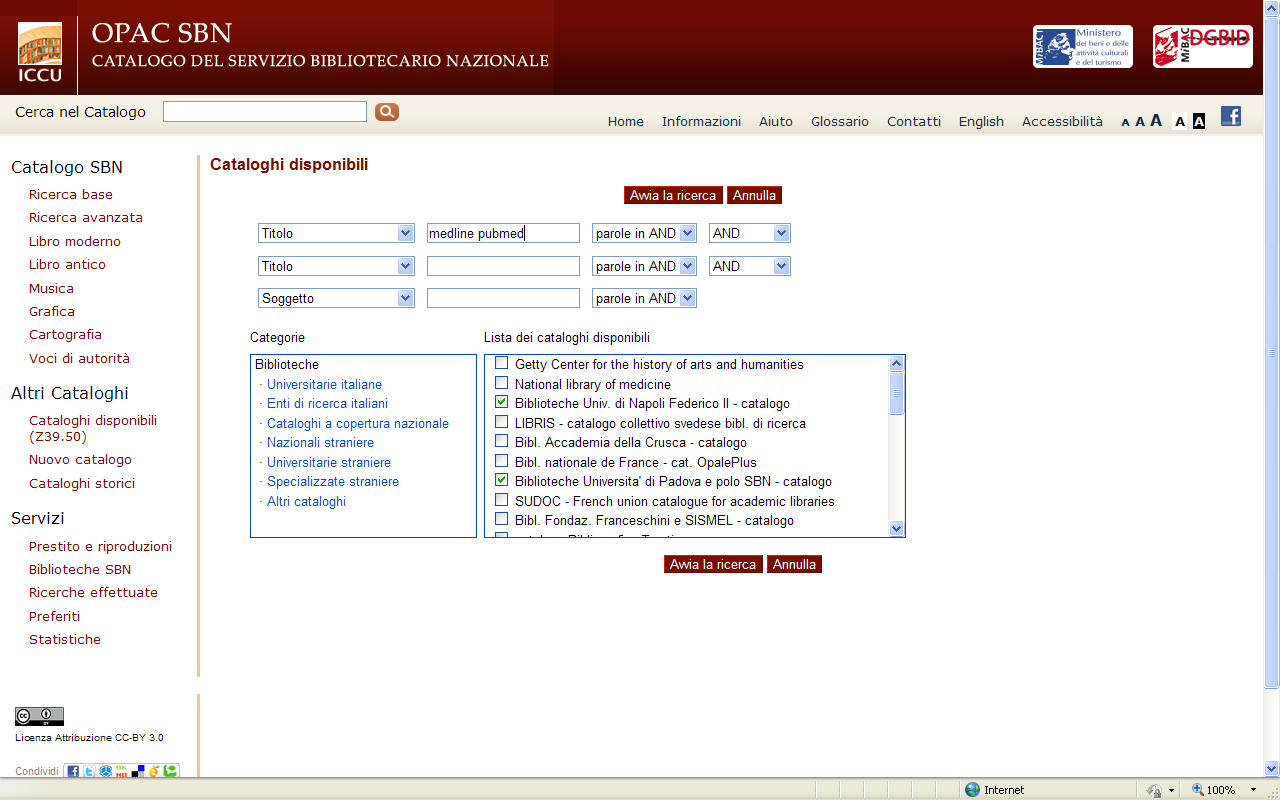Share on Facebook from the Condividi bar
Screen dimensions: 1280x800
click(x=73, y=771)
